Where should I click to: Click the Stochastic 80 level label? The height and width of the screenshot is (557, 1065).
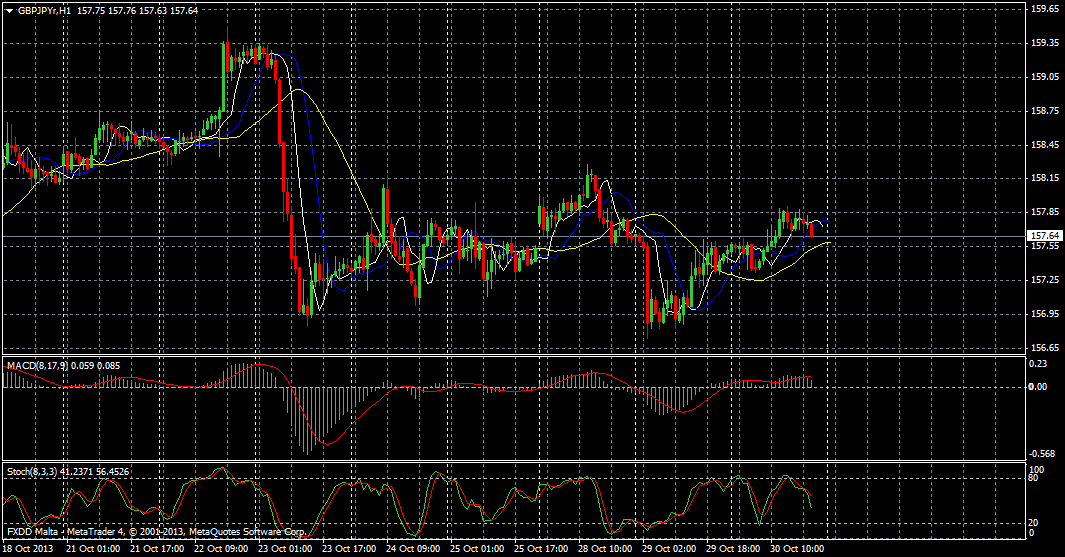(x=1034, y=478)
